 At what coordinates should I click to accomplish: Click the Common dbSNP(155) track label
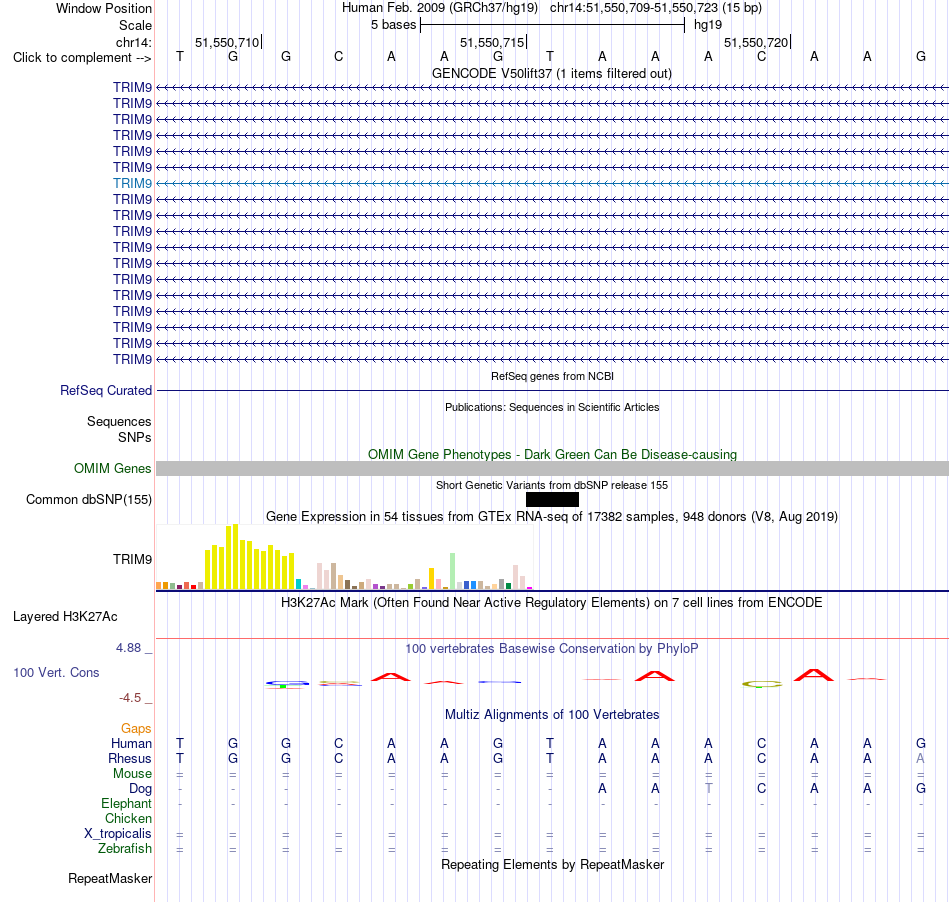pyautogui.click(x=88, y=500)
